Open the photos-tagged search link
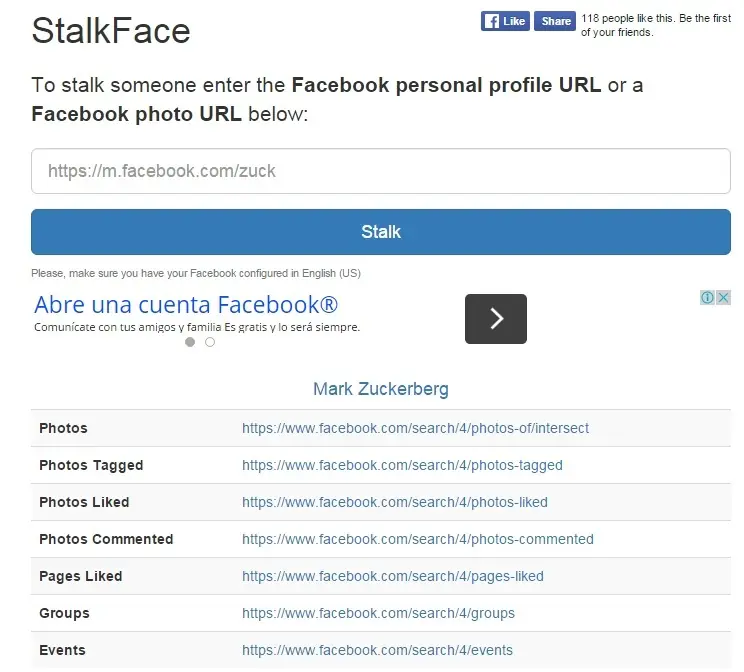 click(x=402, y=465)
